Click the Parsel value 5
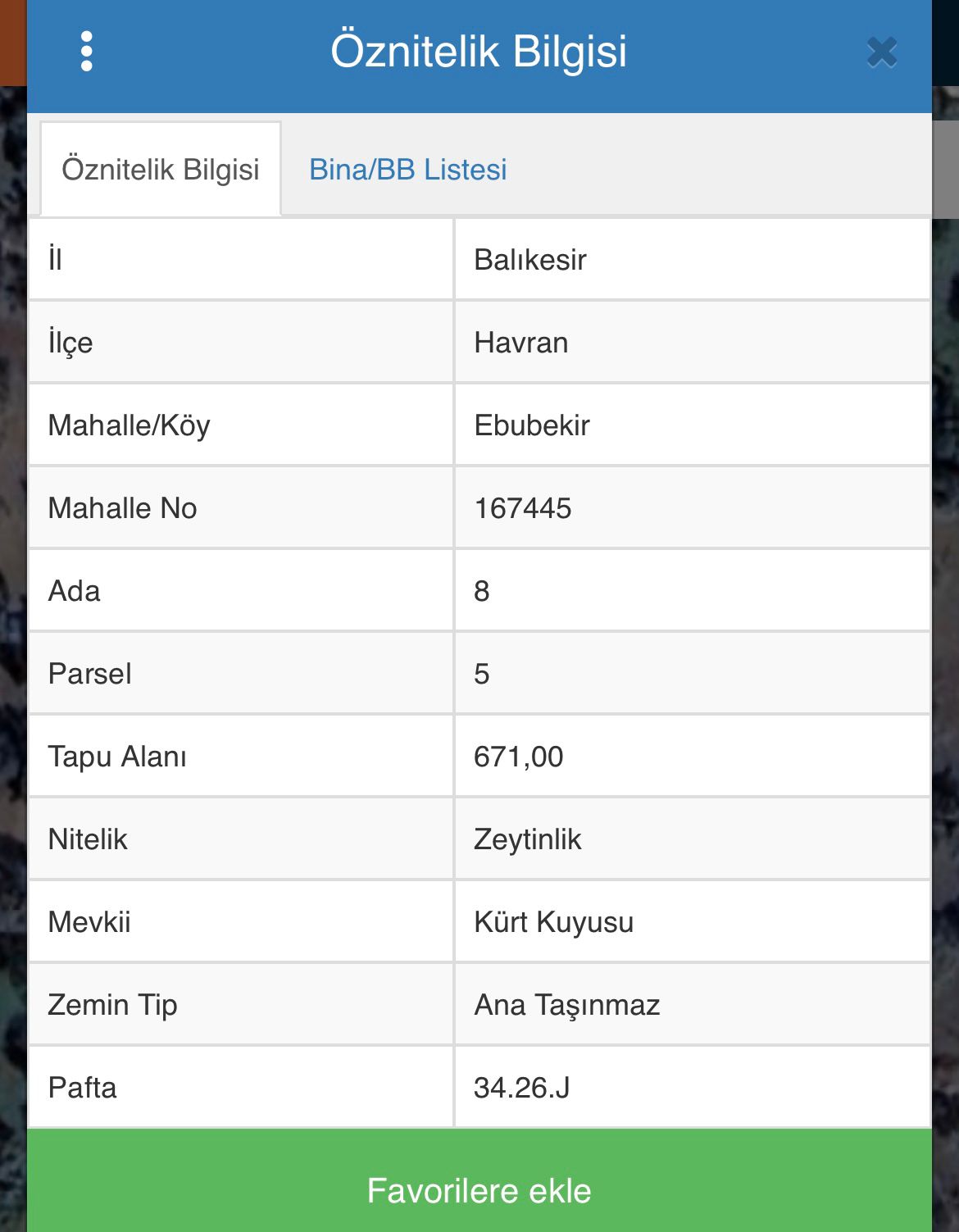 (482, 674)
